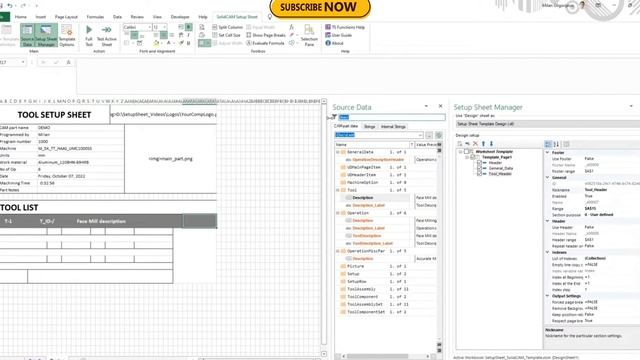Collapse the OperationMiscPar tree node
Image resolution: width=640 pixels, height=360 pixels.
tap(338, 251)
